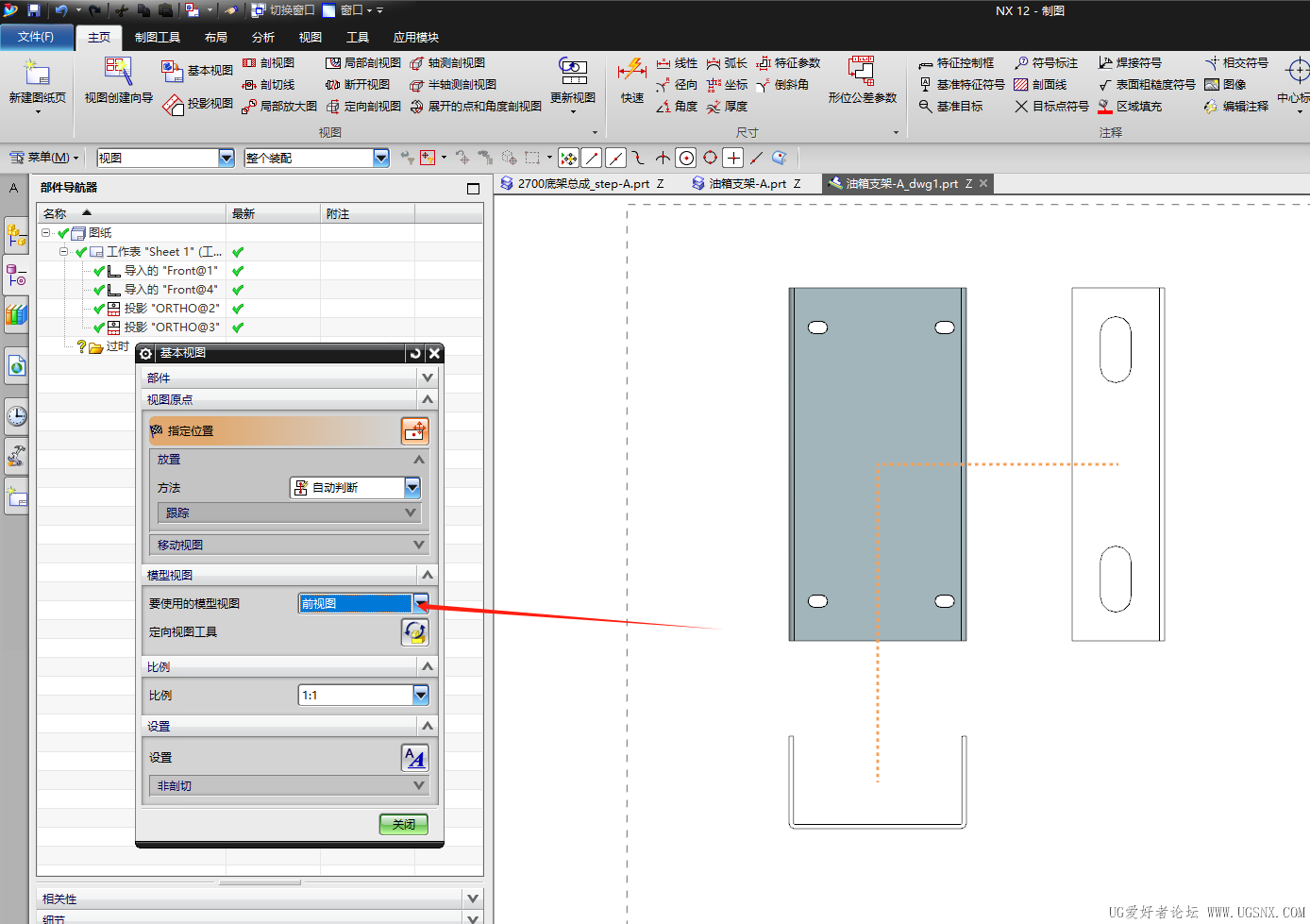Toggle check mark for 图纸 node
1310x924 pixels.
coord(63,233)
